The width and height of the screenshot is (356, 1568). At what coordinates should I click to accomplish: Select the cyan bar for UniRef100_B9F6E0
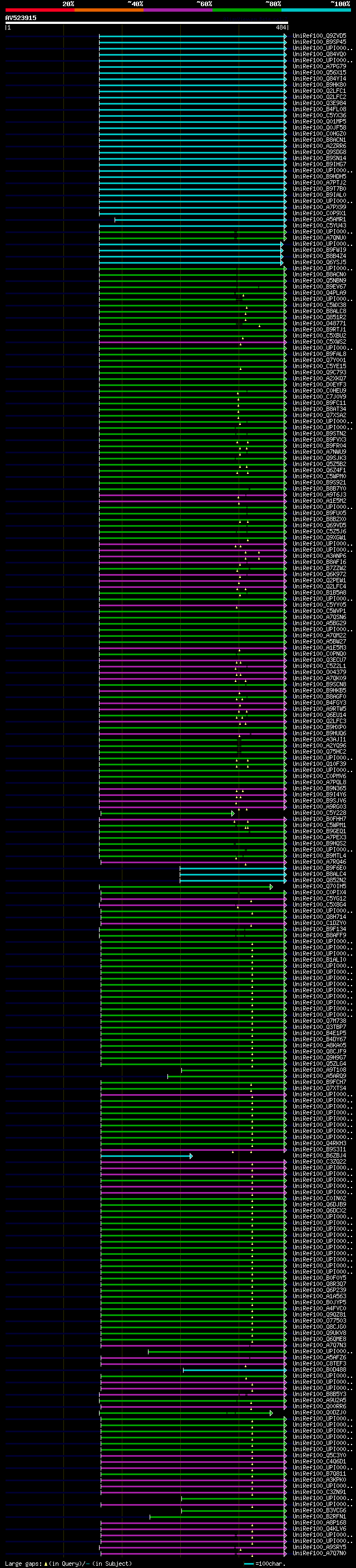coord(233,868)
